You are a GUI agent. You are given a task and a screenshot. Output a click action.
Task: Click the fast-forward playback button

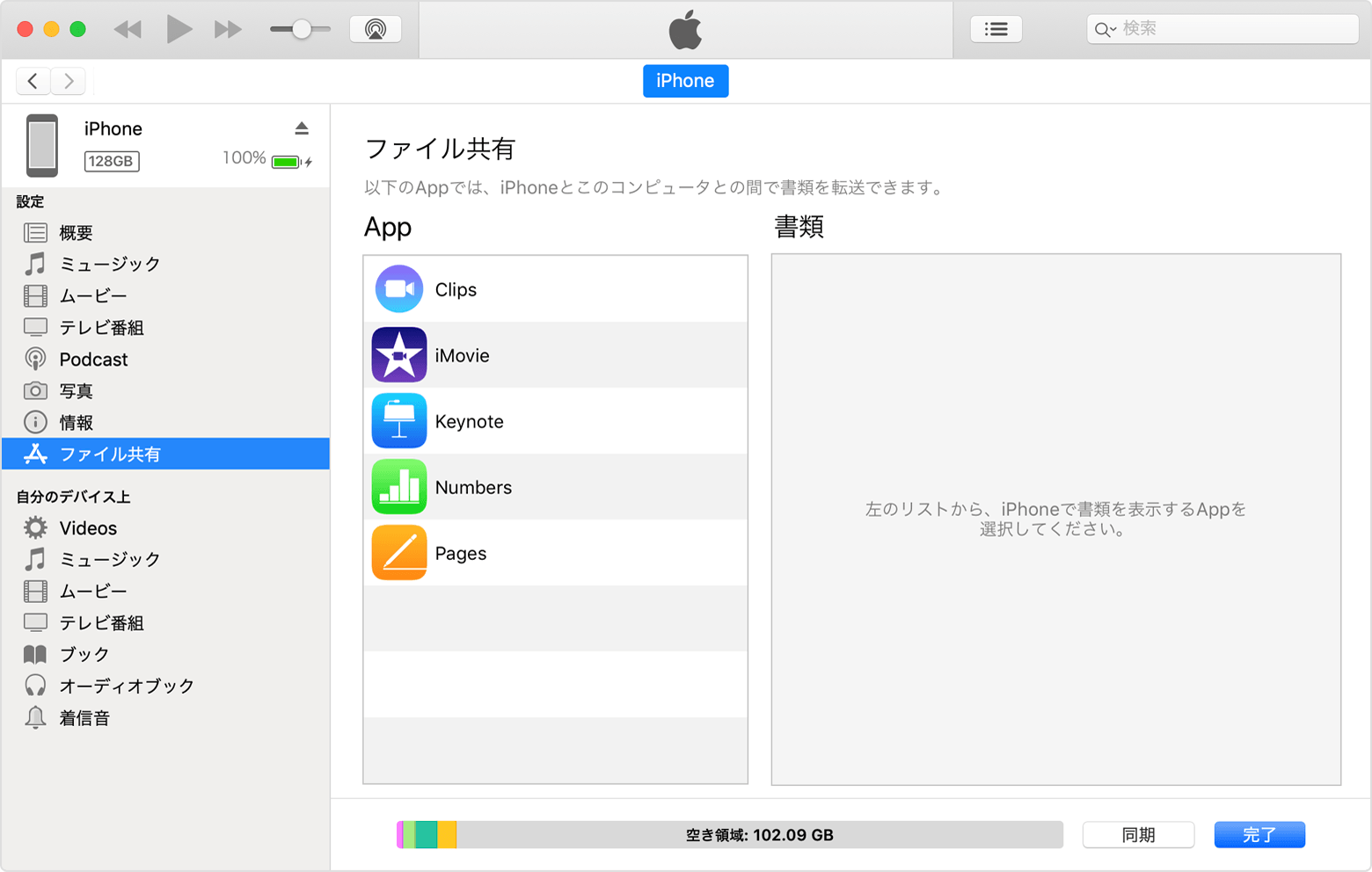tap(228, 29)
